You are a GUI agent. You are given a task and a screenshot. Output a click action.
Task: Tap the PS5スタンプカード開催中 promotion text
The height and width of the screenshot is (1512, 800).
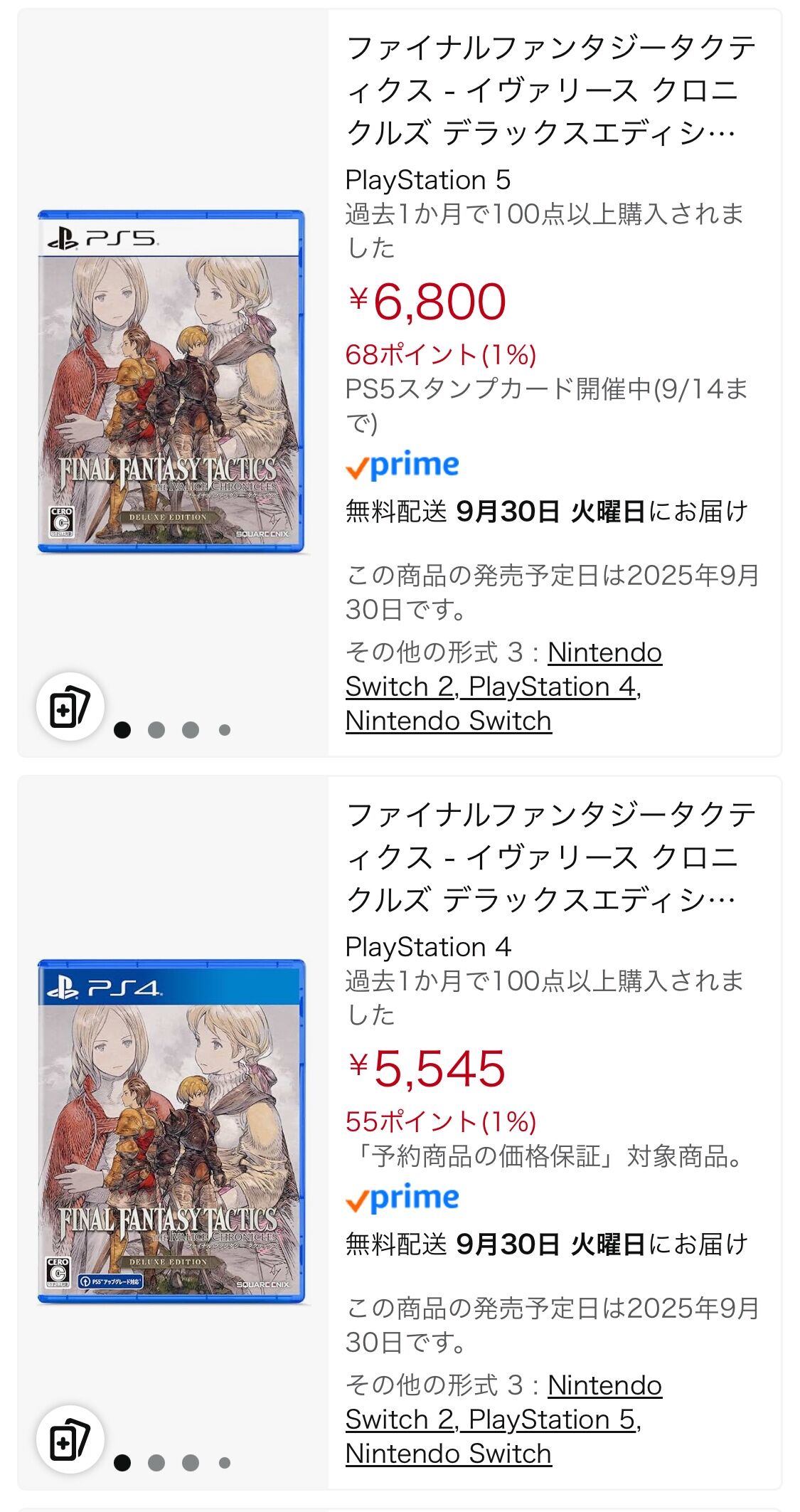pos(546,390)
